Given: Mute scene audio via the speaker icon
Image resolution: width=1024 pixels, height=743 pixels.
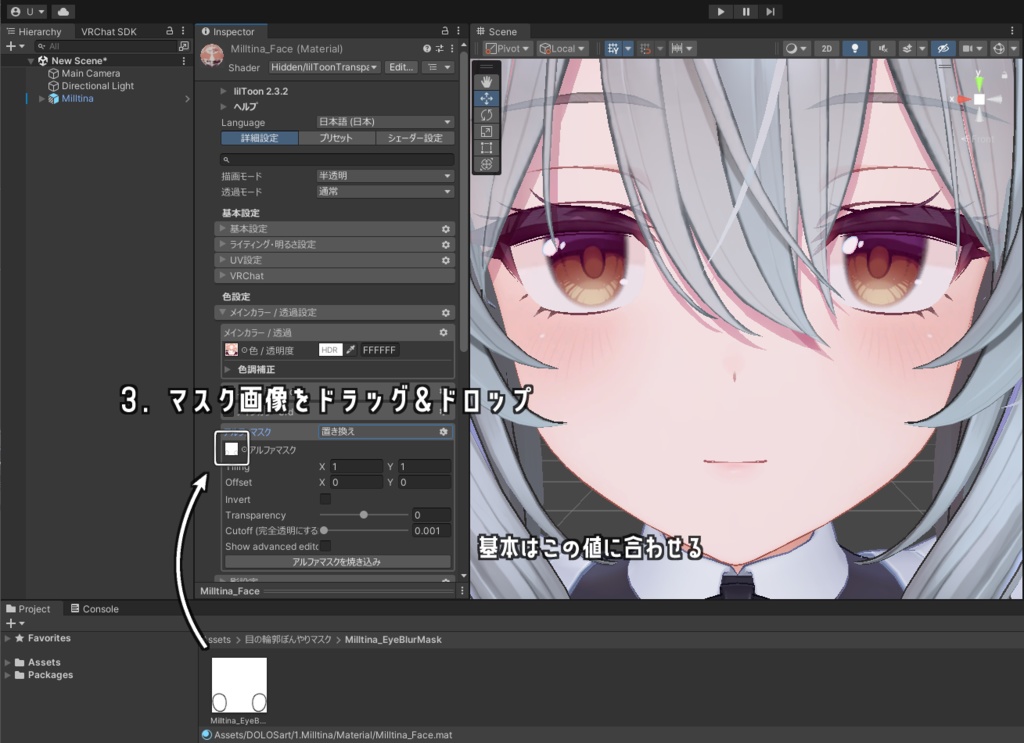Looking at the screenshot, I should (882, 47).
